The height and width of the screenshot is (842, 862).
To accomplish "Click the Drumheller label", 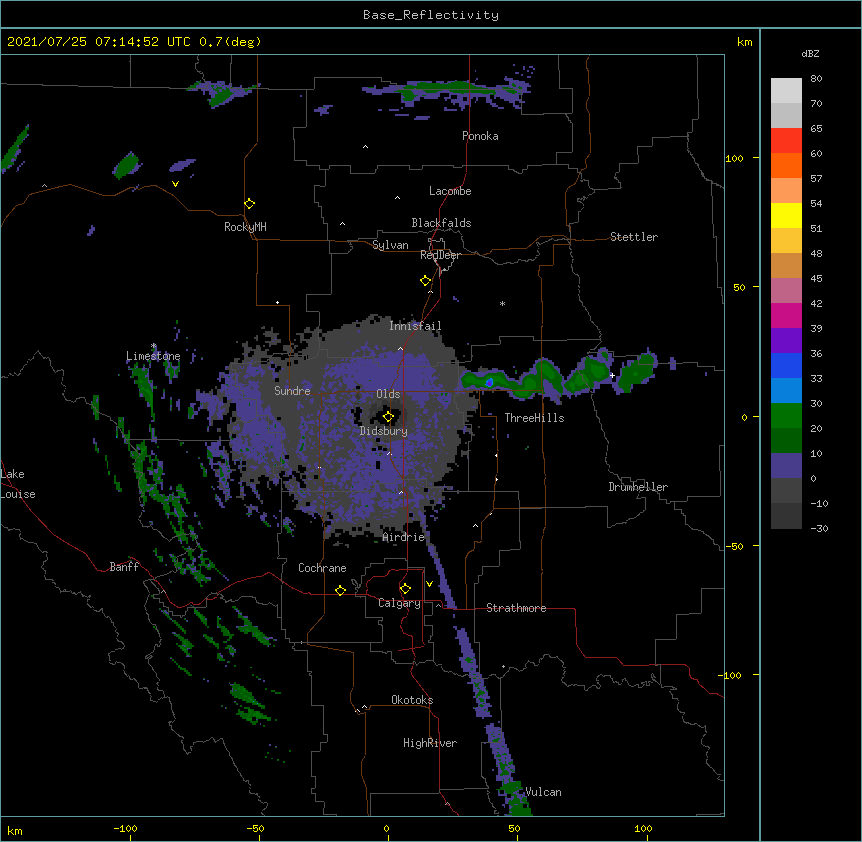I will coord(638,487).
